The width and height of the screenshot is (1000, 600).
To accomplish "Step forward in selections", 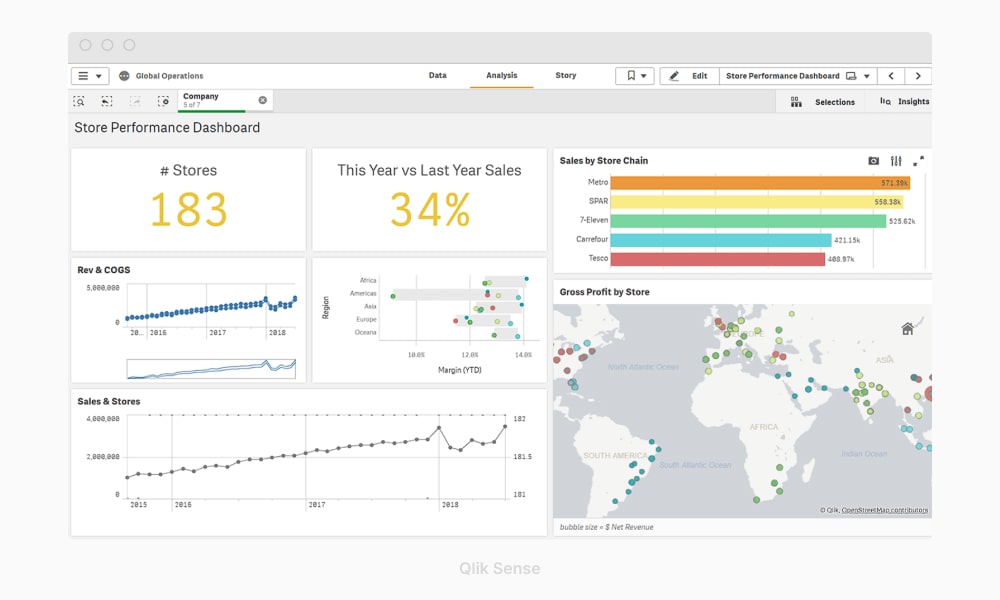I will 135,101.
